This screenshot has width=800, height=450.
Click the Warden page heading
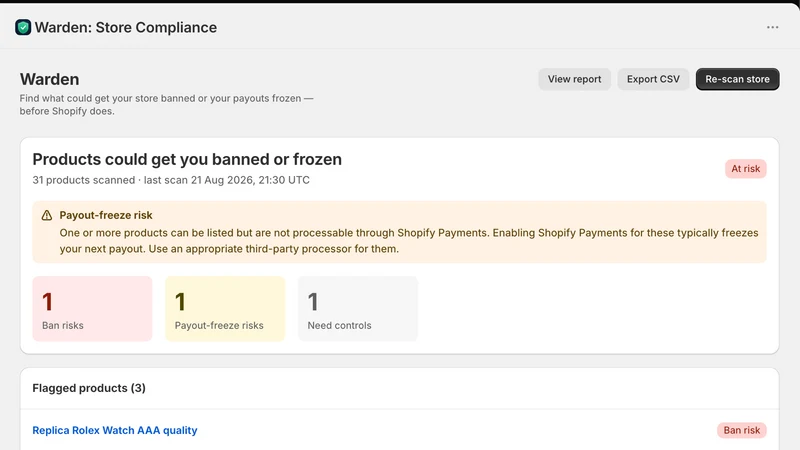coord(49,79)
